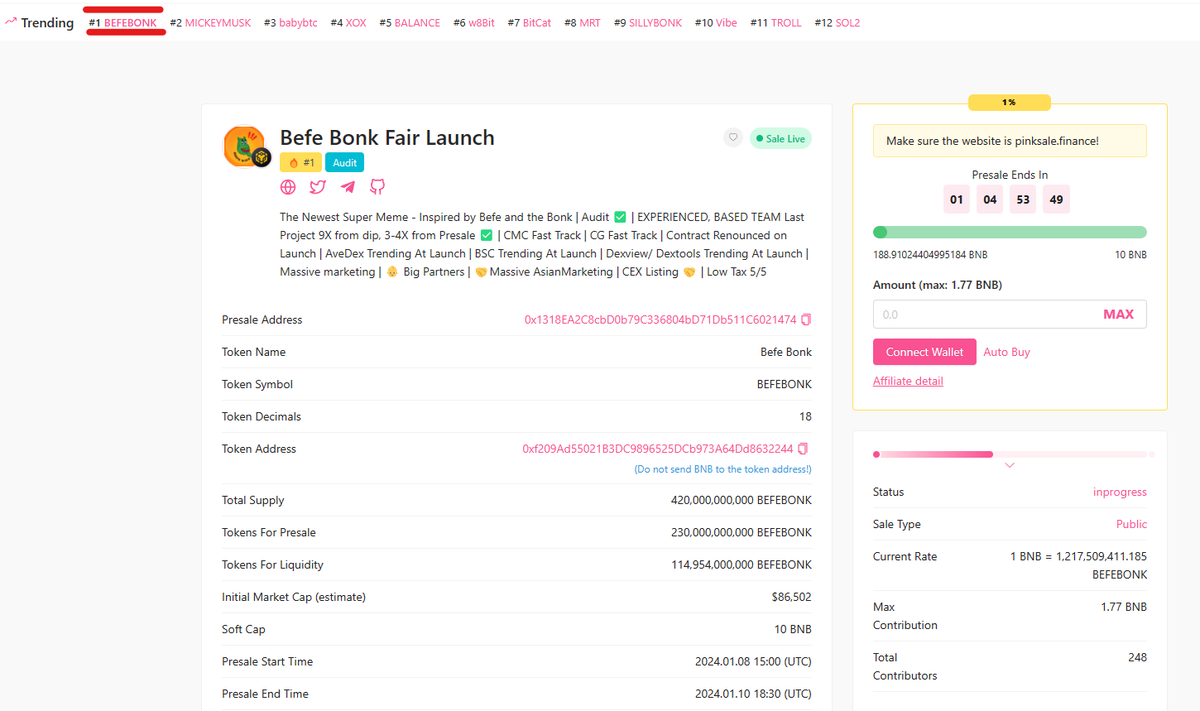Toggle the heart favorite button
The width and height of the screenshot is (1200, 711).
tap(732, 138)
